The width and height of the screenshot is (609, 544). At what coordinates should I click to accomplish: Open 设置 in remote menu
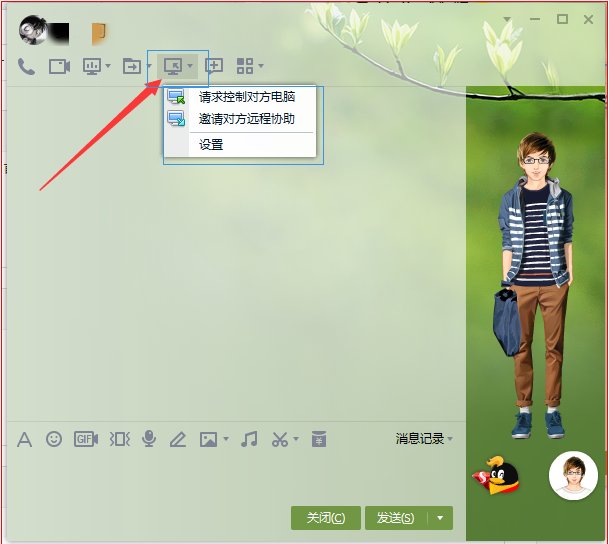(240, 145)
